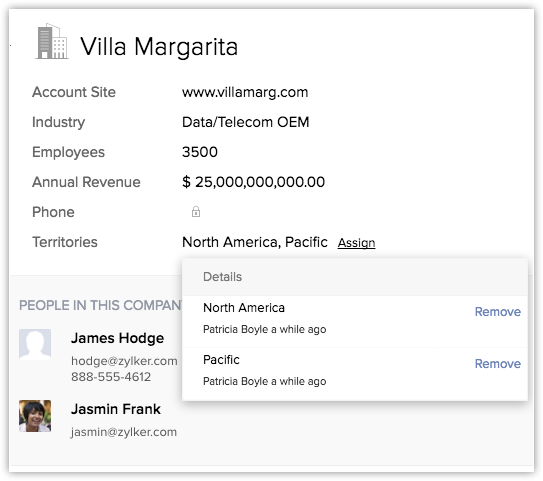Image resolution: width=543 pixels, height=481 pixels.
Task: Open the Jasmin Frank contact name
Action: click(116, 409)
